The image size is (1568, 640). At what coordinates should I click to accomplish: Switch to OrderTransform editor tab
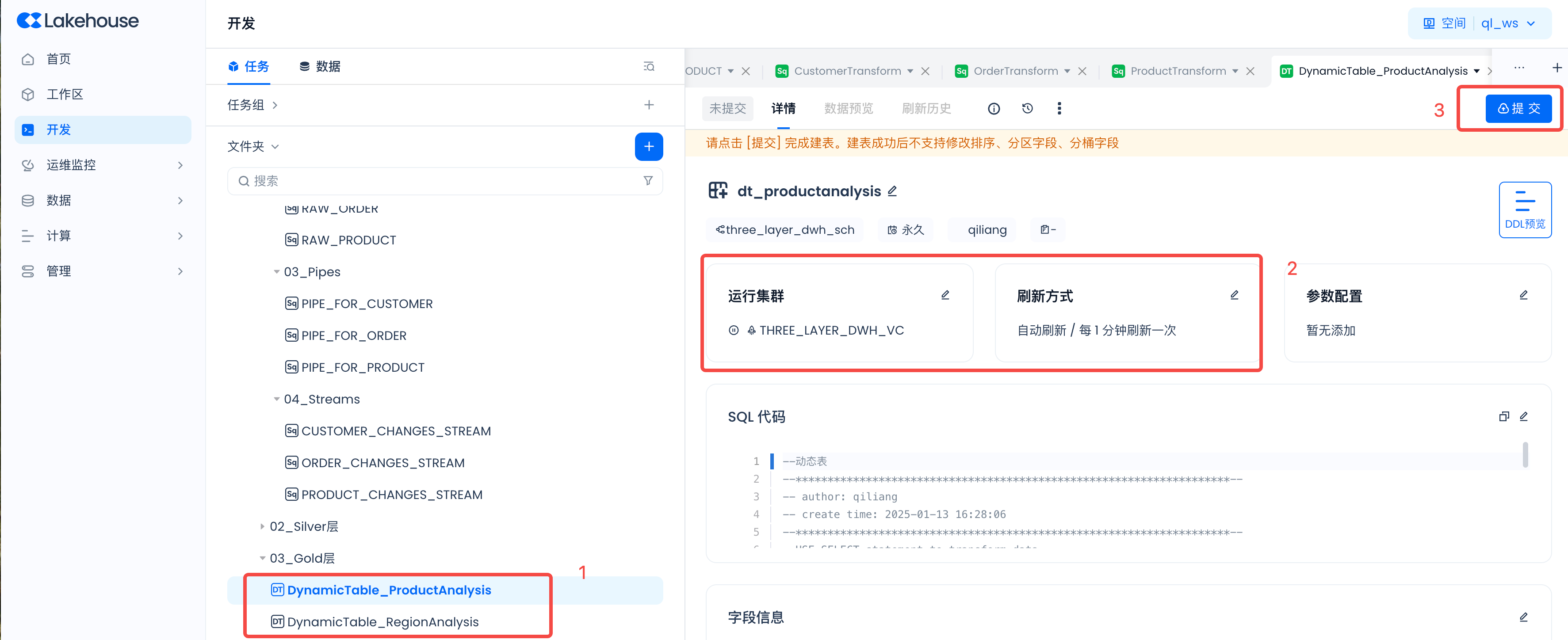pyautogui.click(x=1015, y=71)
